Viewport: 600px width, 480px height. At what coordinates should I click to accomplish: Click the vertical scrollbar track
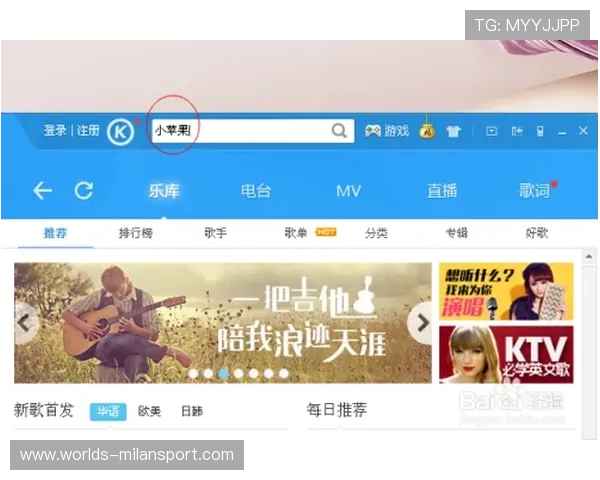pos(589,351)
